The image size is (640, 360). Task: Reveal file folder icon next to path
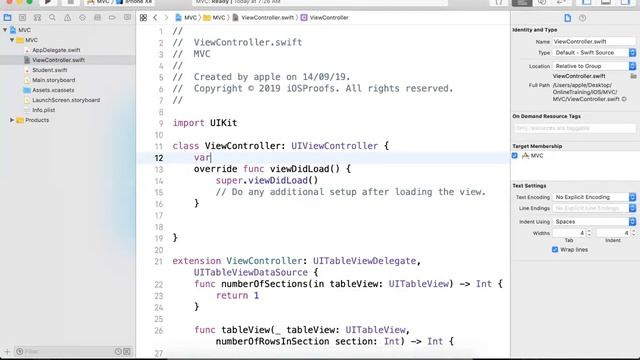tap(633, 76)
